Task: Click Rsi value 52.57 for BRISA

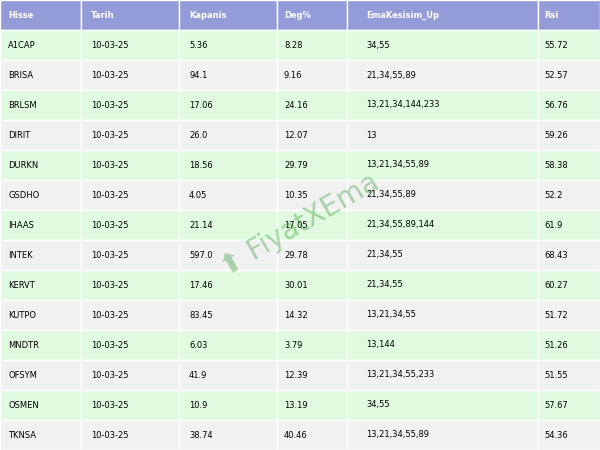Action: pyautogui.click(x=556, y=75)
